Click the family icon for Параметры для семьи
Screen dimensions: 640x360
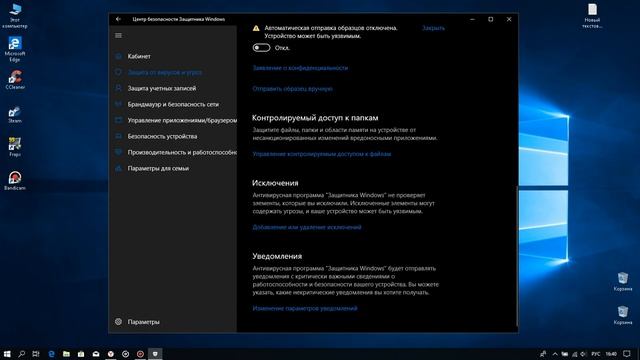(x=118, y=168)
